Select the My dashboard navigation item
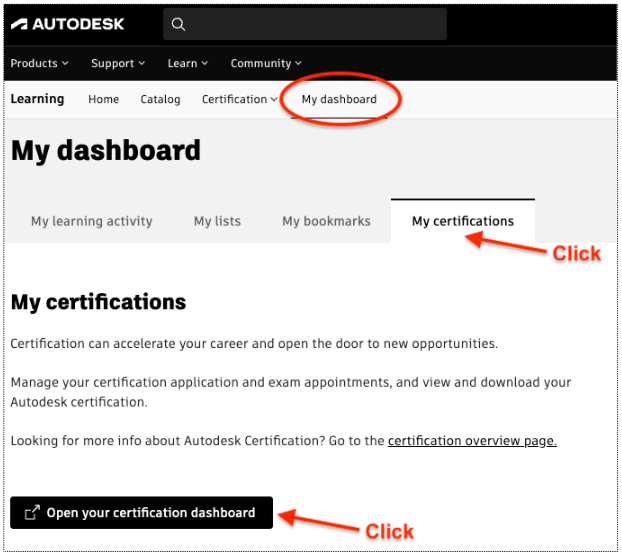The width and height of the screenshot is (622, 557). tap(339, 99)
